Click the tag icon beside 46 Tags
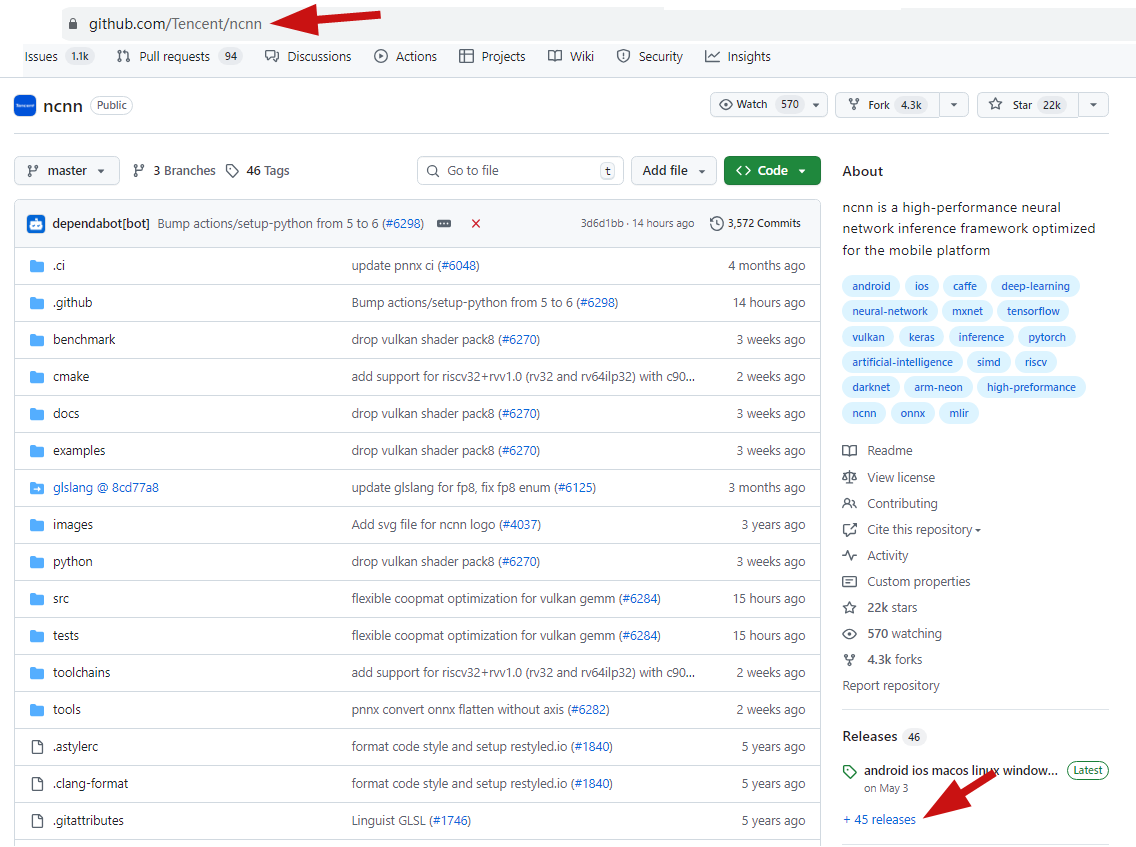 233,171
